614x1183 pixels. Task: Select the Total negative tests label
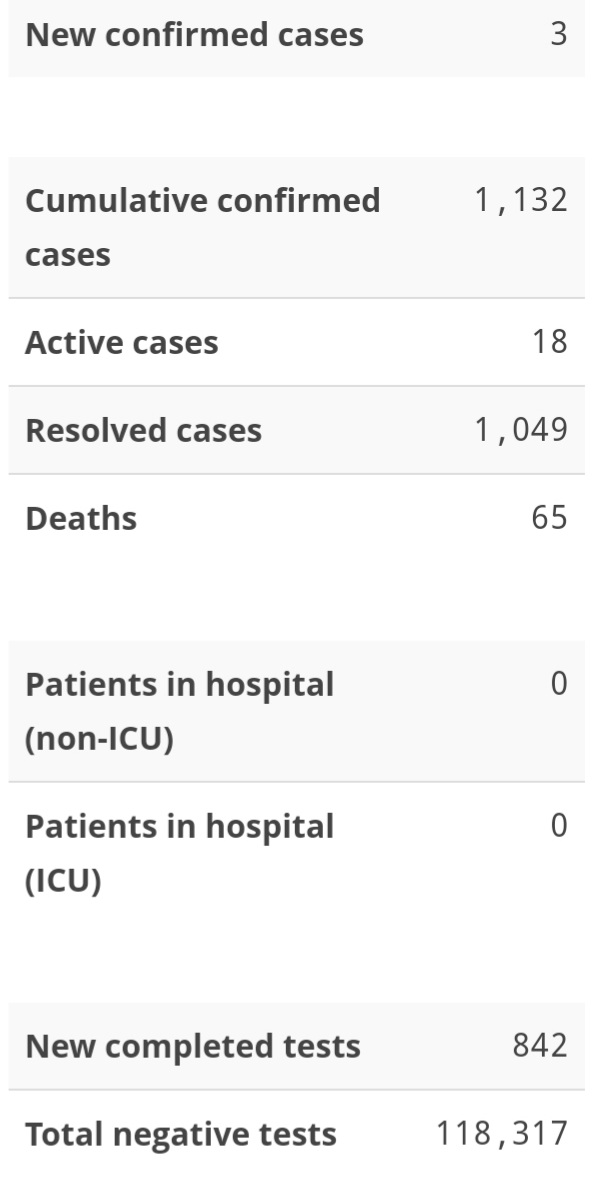click(x=181, y=1135)
